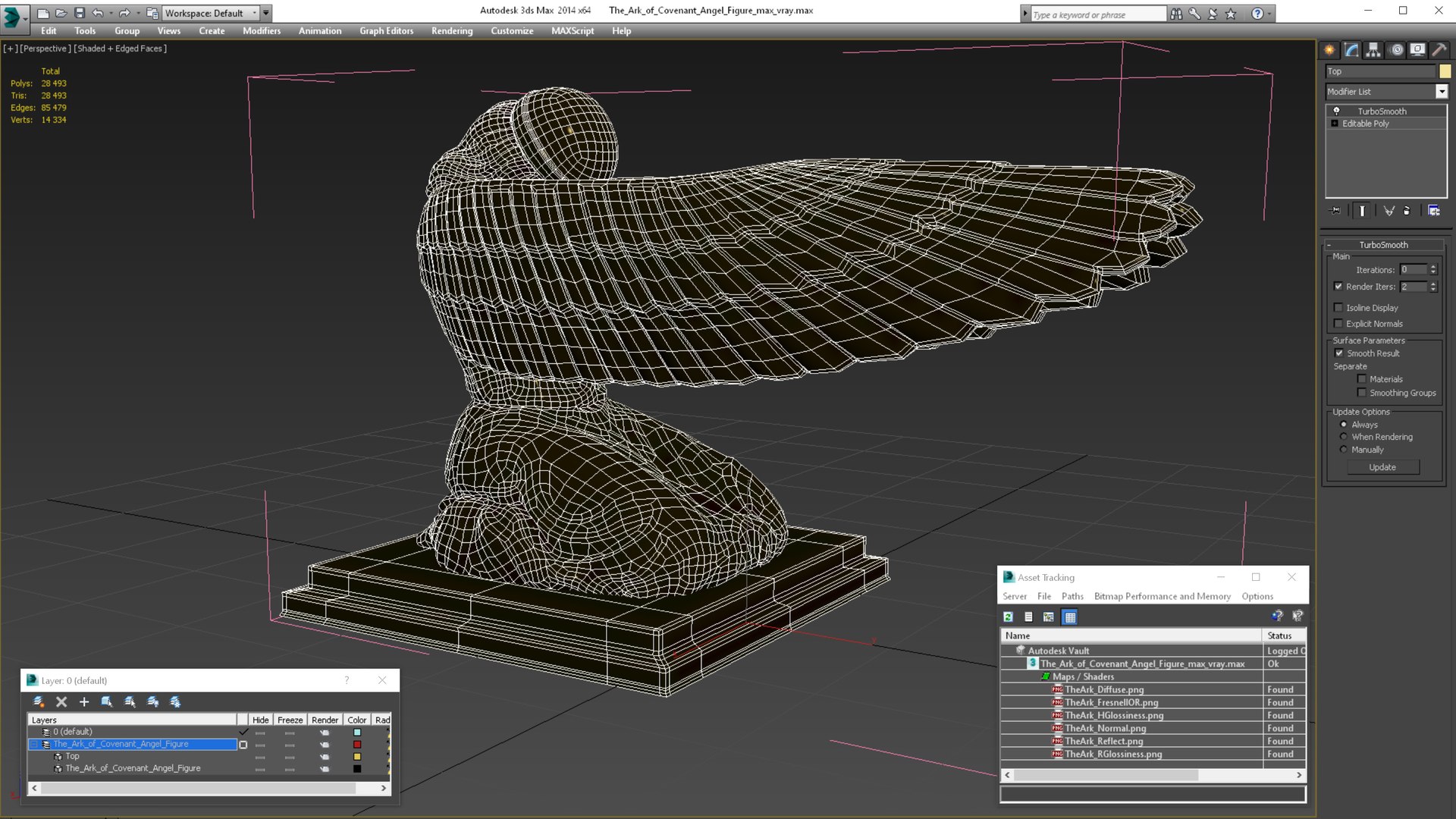Viewport: 1456px width, 819px height.
Task: Open the Display command panel tab
Action: [1417, 50]
